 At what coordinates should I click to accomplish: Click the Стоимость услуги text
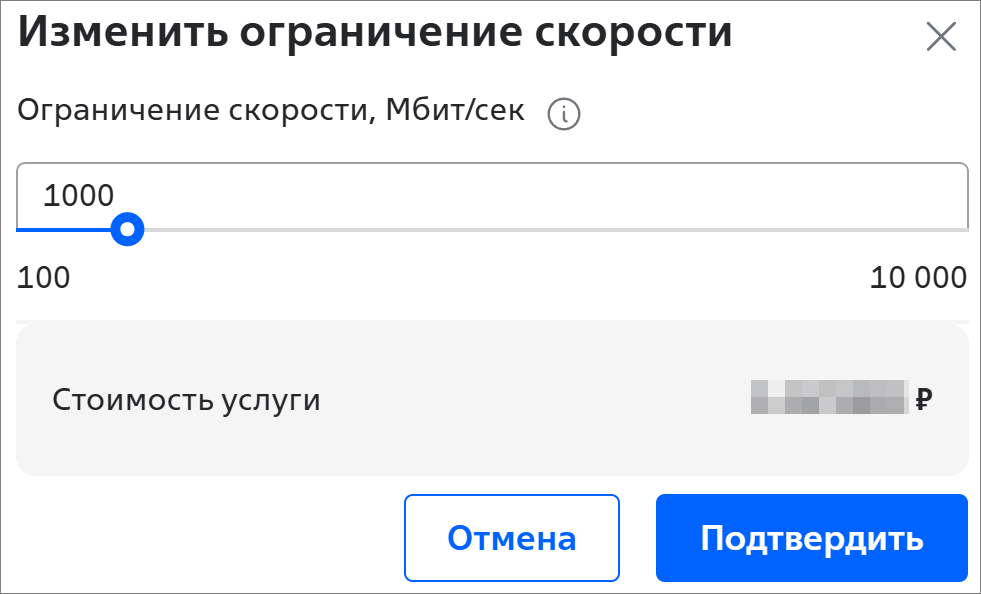[x=186, y=400]
